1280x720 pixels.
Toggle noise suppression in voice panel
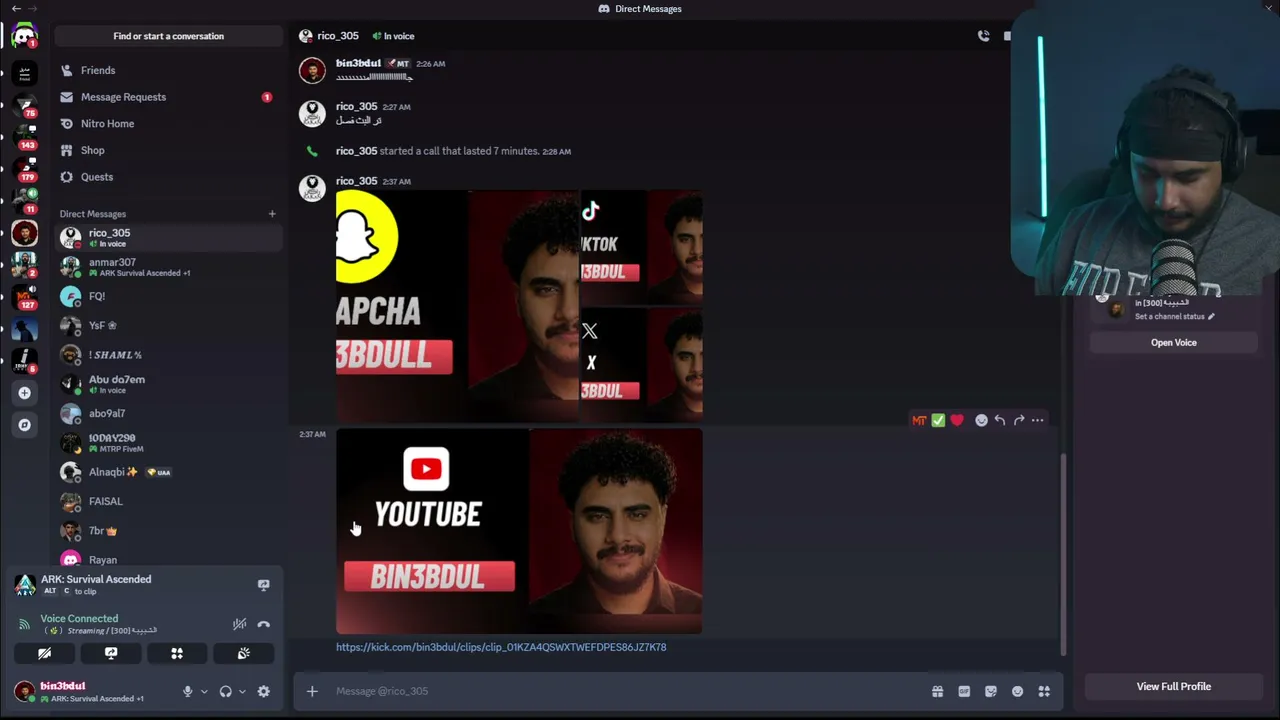click(239, 624)
